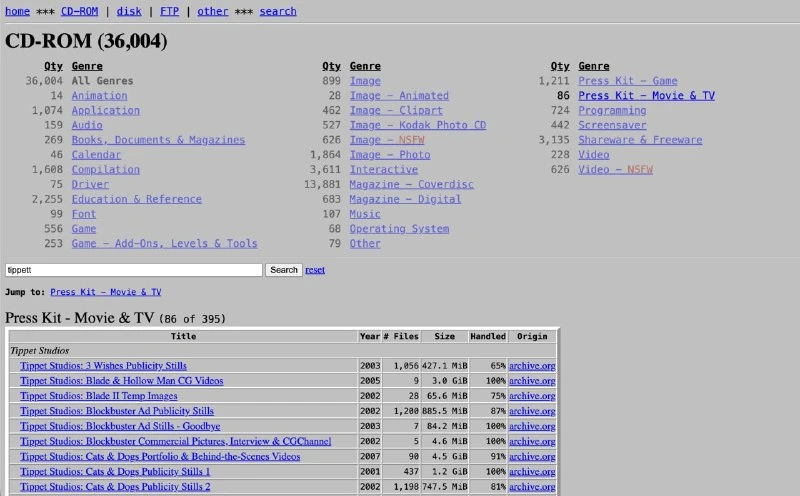The image size is (800, 496).
Task: Click the Size column header
Action: pyautogui.click(x=444, y=336)
